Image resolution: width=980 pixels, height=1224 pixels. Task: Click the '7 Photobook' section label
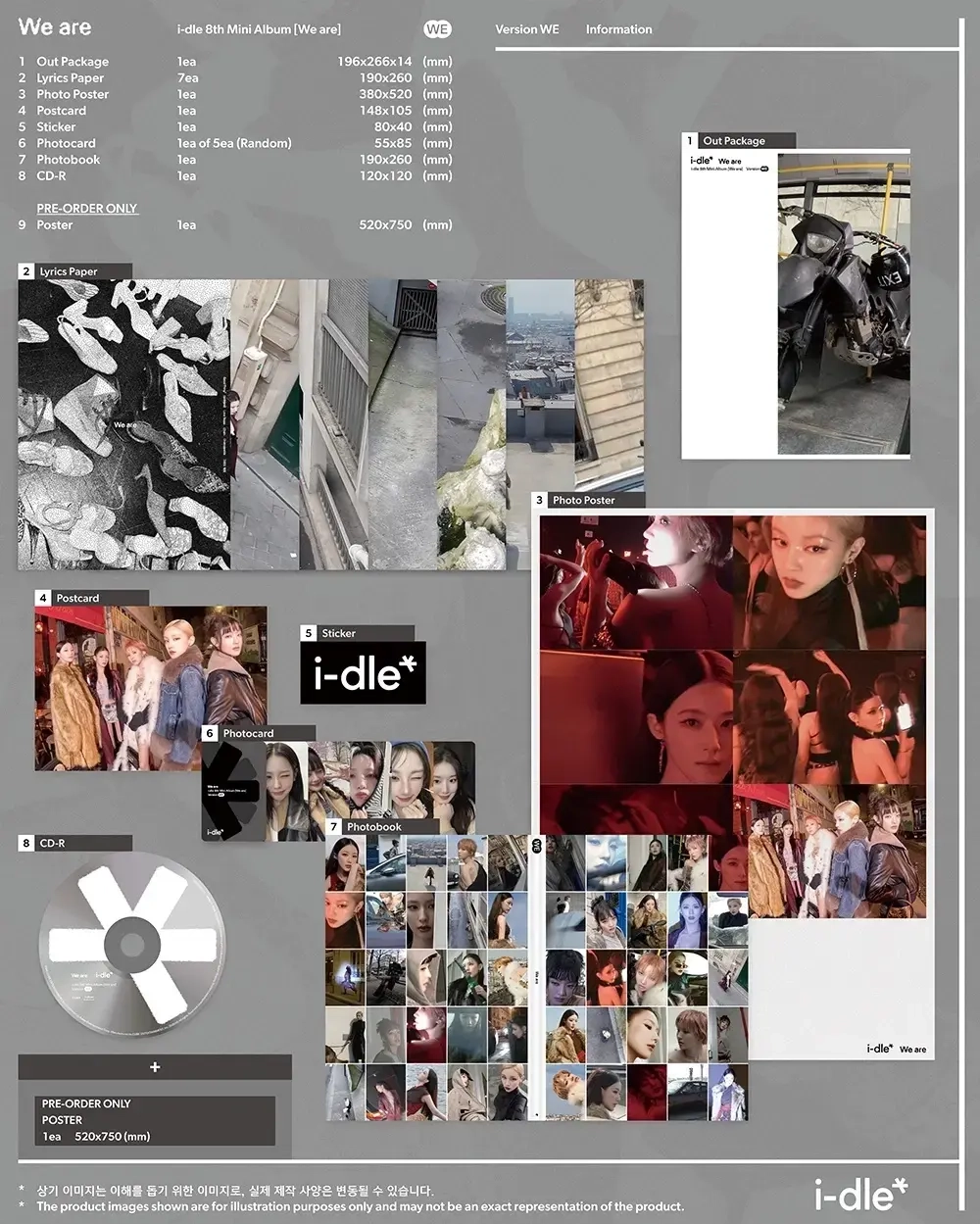tap(381, 827)
